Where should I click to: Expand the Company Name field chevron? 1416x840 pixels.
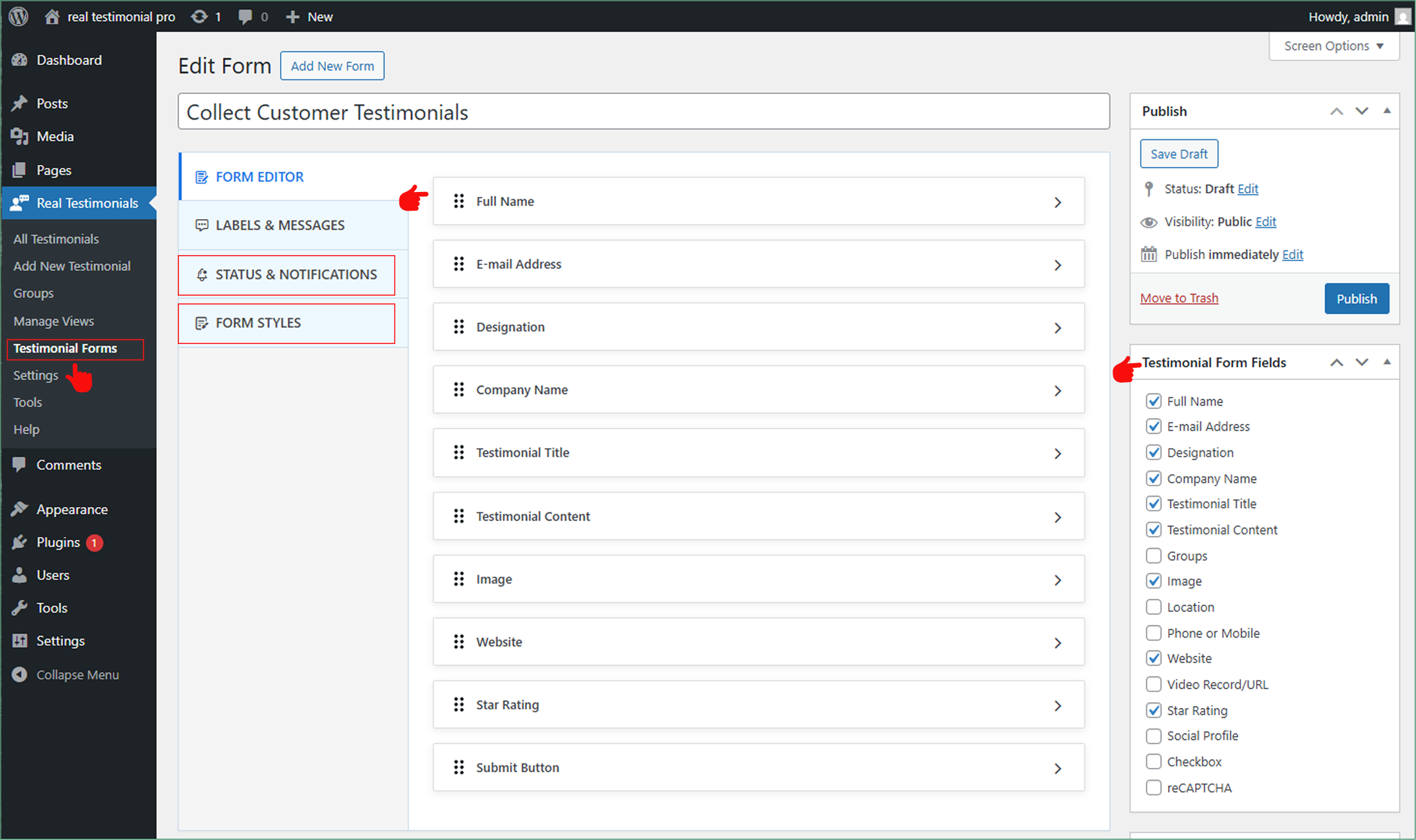click(x=1058, y=391)
